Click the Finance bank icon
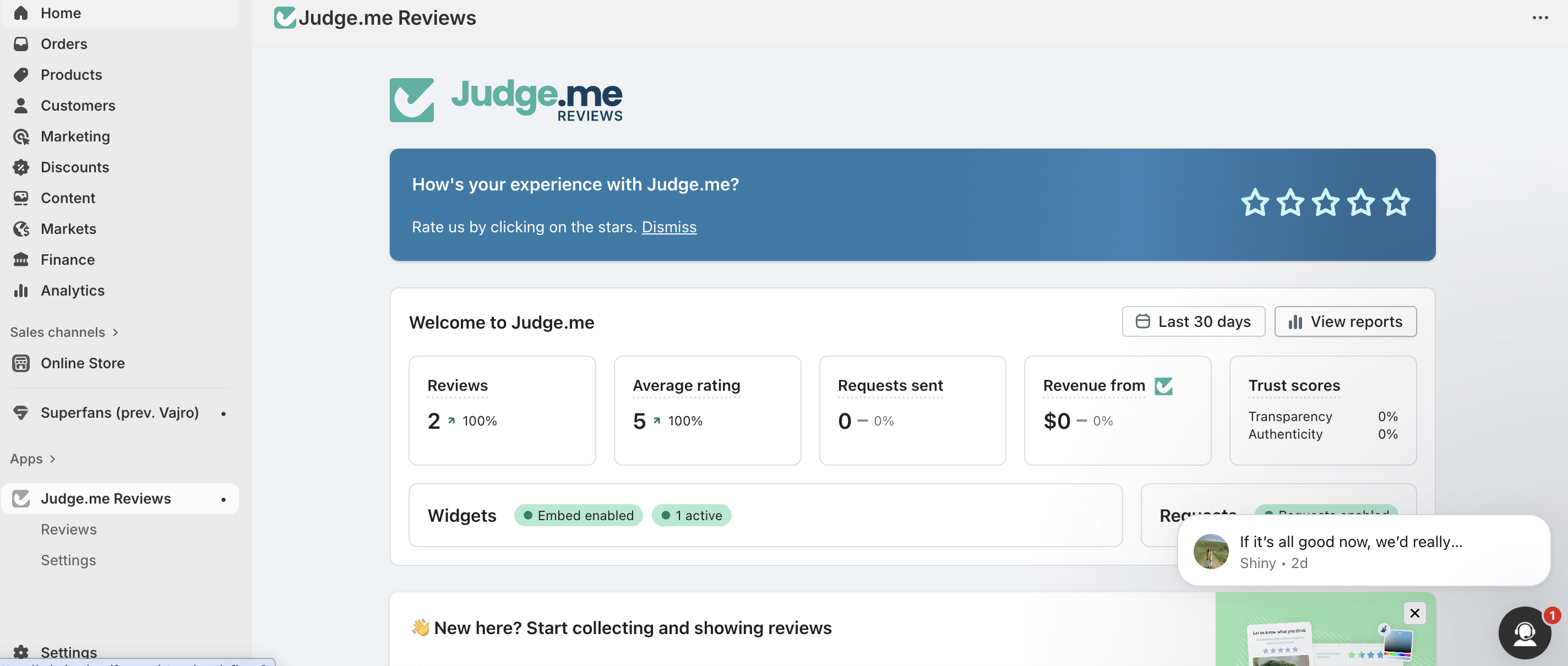This screenshot has height=666, width=1568. [x=21, y=260]
